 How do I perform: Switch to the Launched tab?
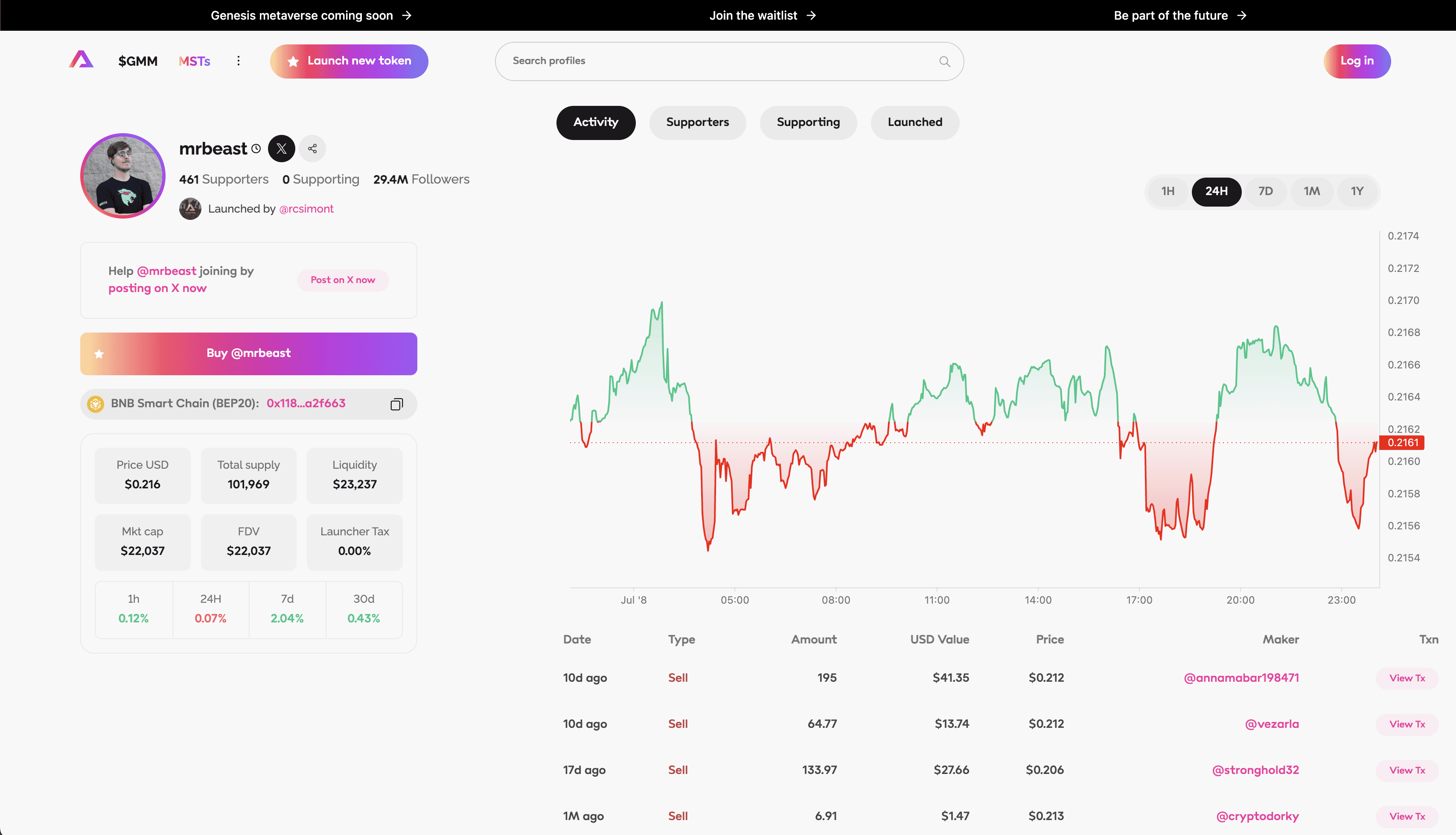point(914,122)
